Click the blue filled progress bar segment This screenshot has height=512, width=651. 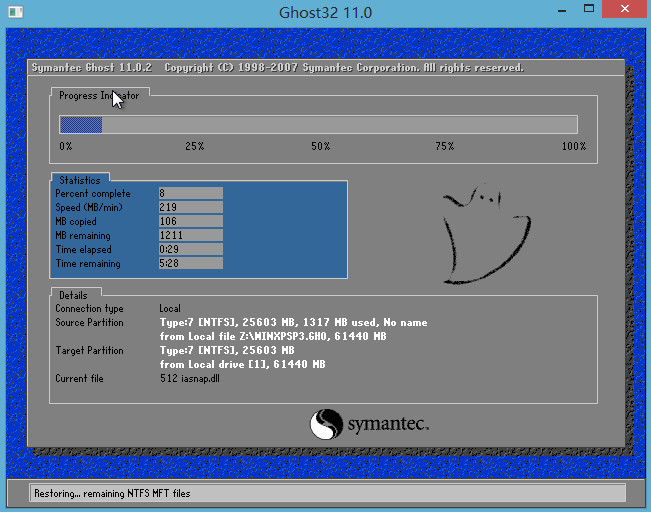click(81, 125)
